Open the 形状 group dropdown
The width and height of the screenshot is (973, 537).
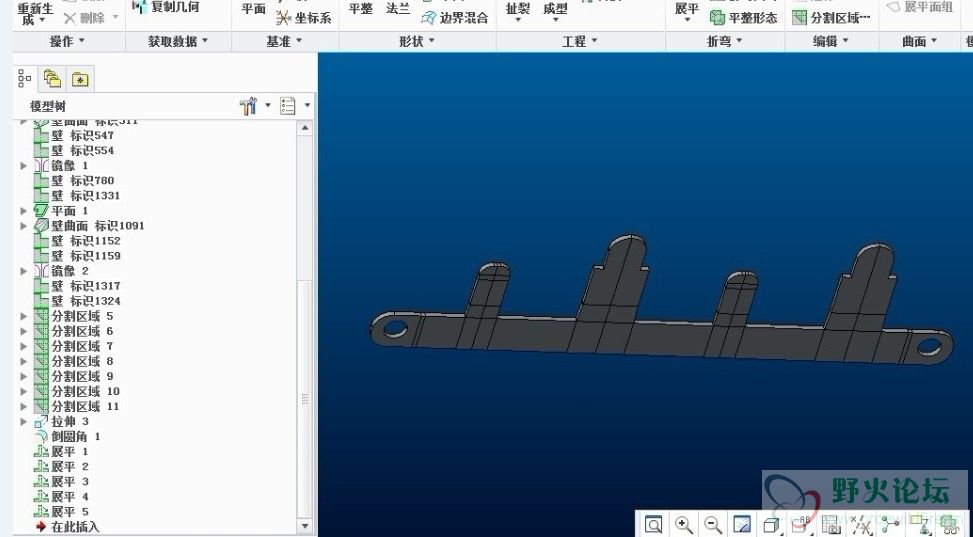417,42
